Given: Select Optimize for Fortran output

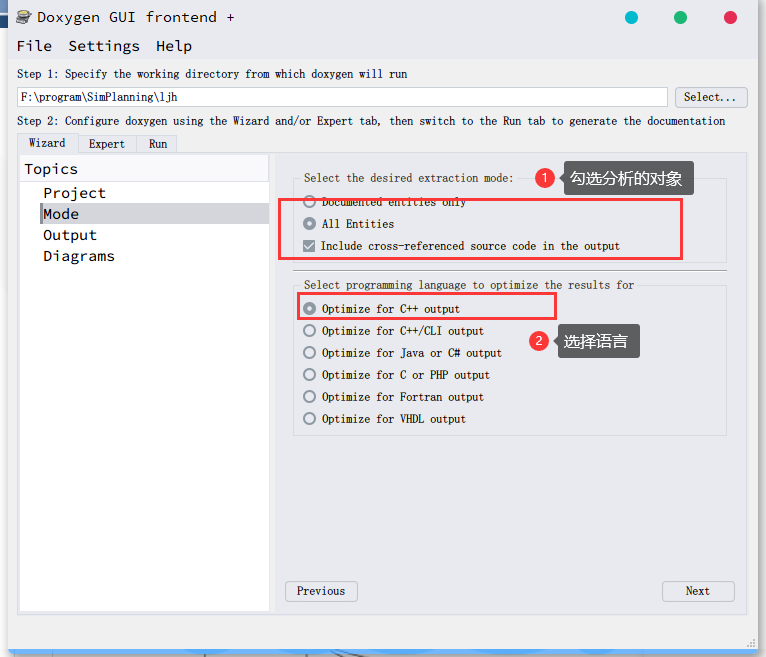Looking at the screenshot, I should coord(309,397).
